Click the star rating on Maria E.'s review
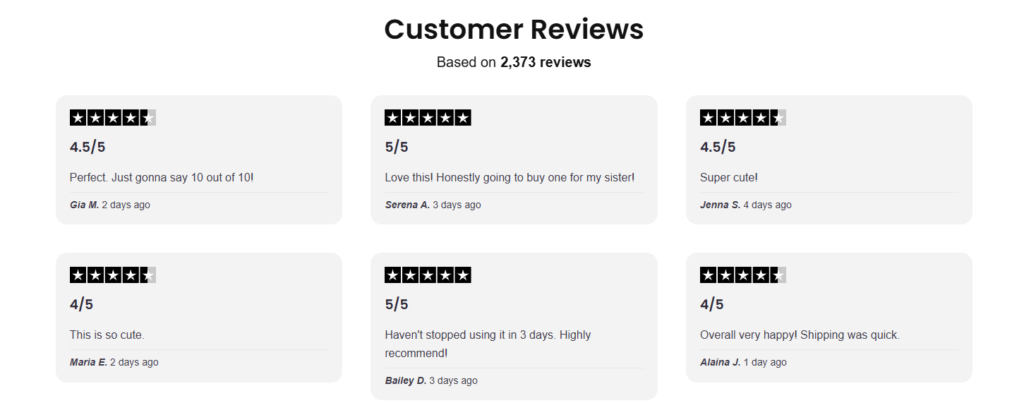This screenshot has width=1024, height=415. (x=112, y=275)
